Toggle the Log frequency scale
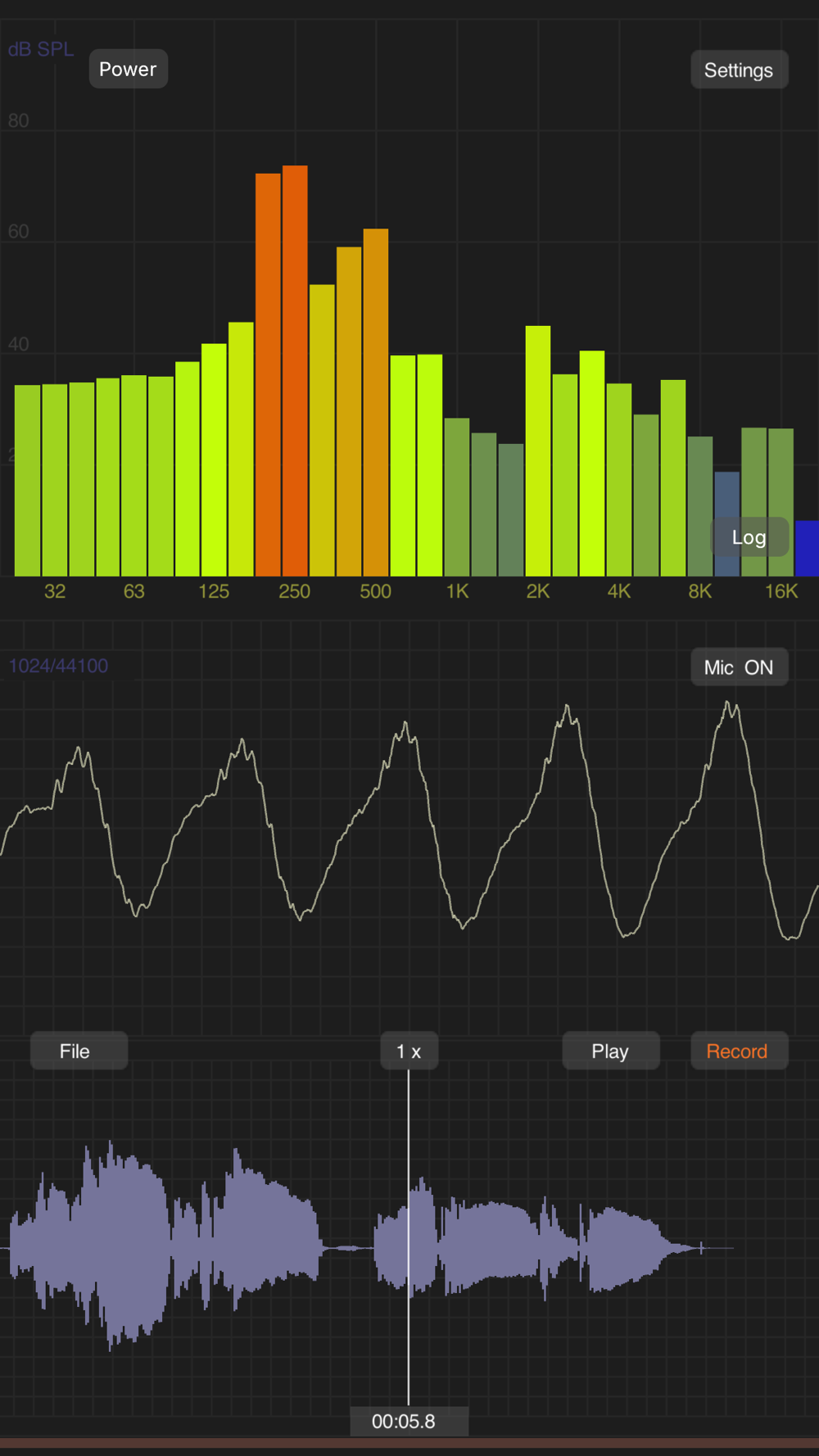 (x=749, y=537)
